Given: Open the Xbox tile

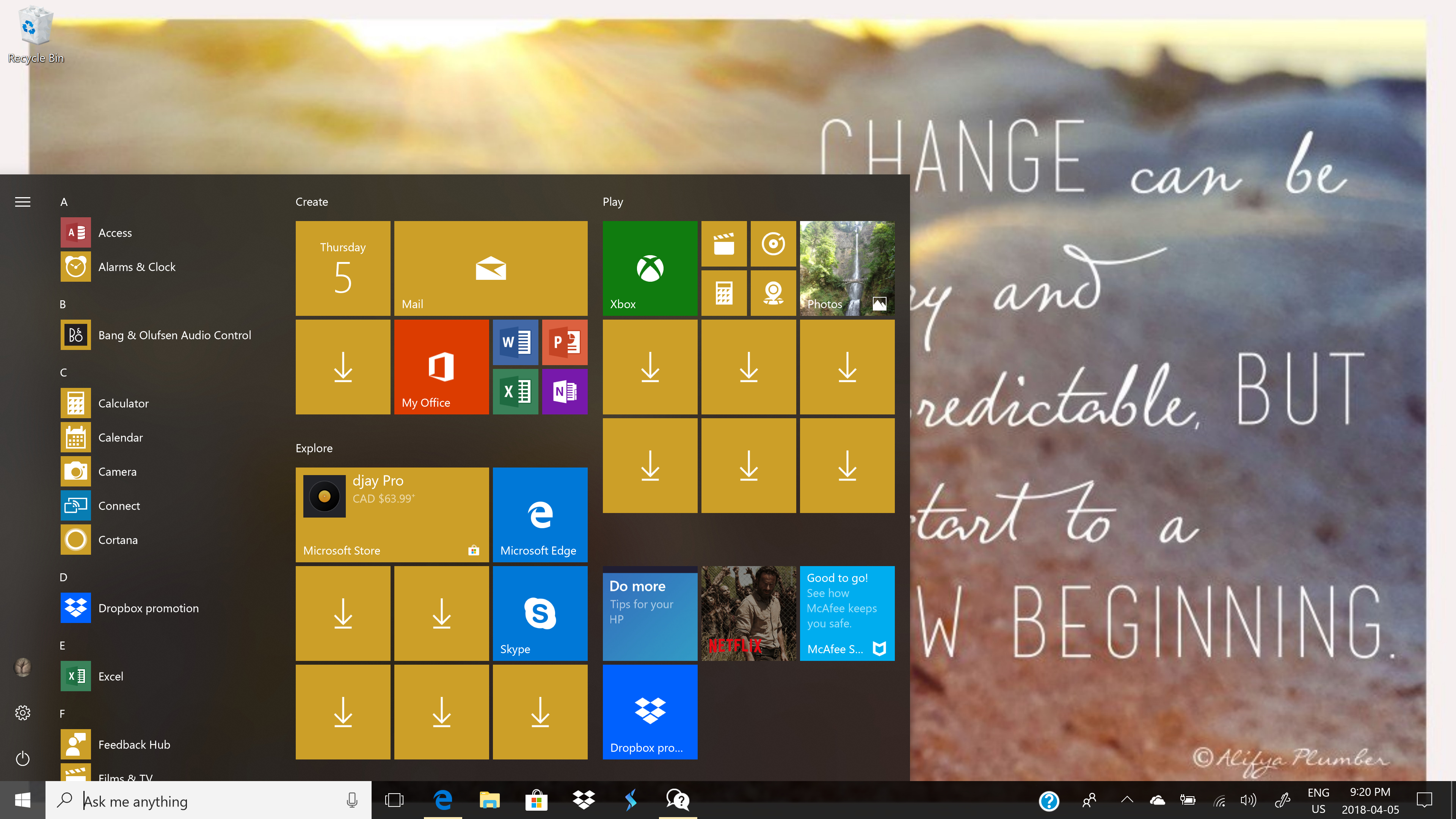Looking at the screenshot, I should click(650, 268).
